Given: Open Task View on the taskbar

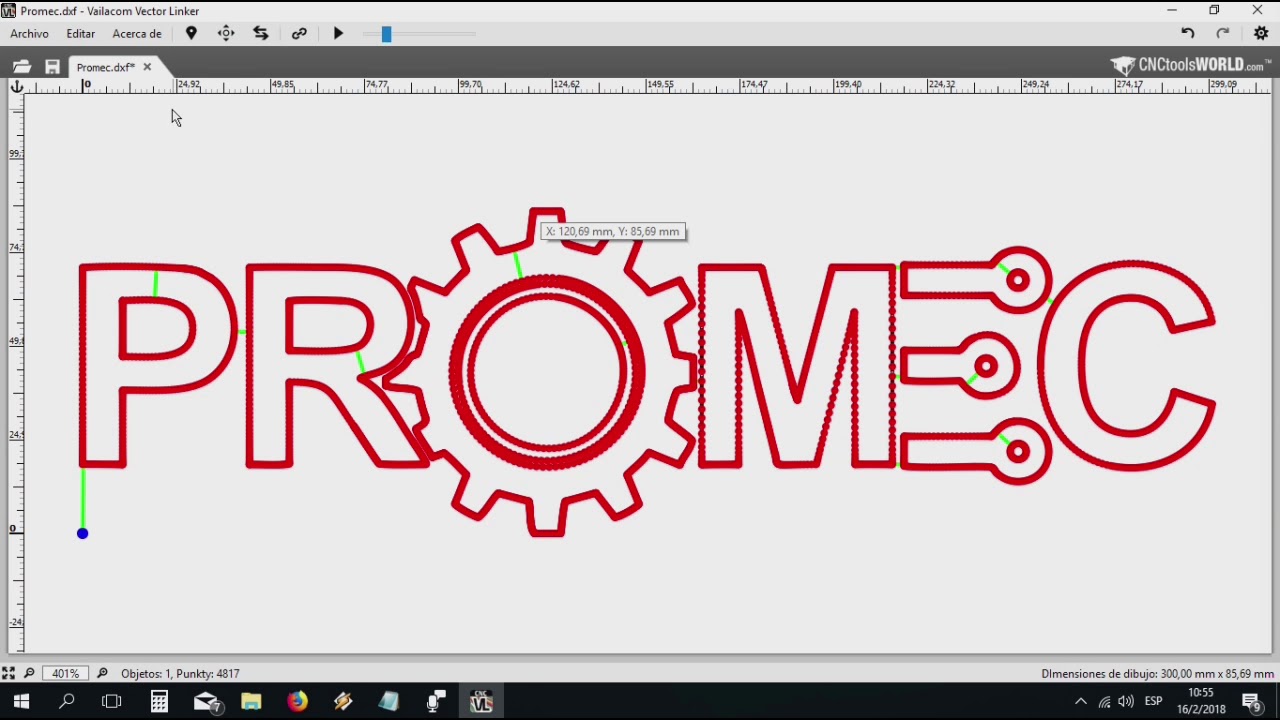Looking at the screenshot, I should pyautogui.click(x=112, y=702).
